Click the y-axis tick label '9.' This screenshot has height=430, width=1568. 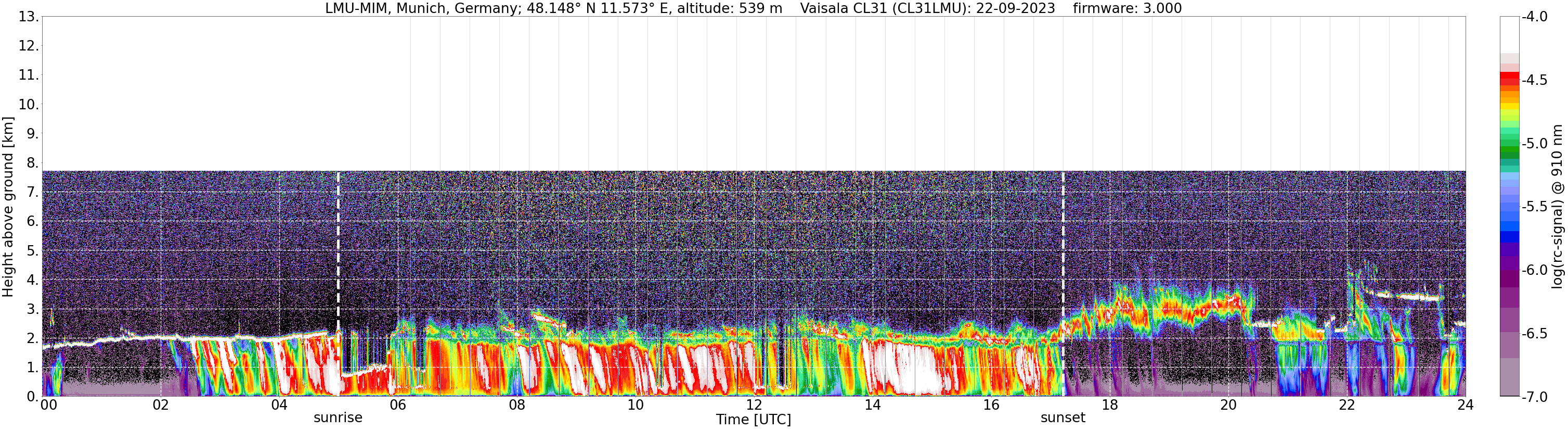pos(32,133)
